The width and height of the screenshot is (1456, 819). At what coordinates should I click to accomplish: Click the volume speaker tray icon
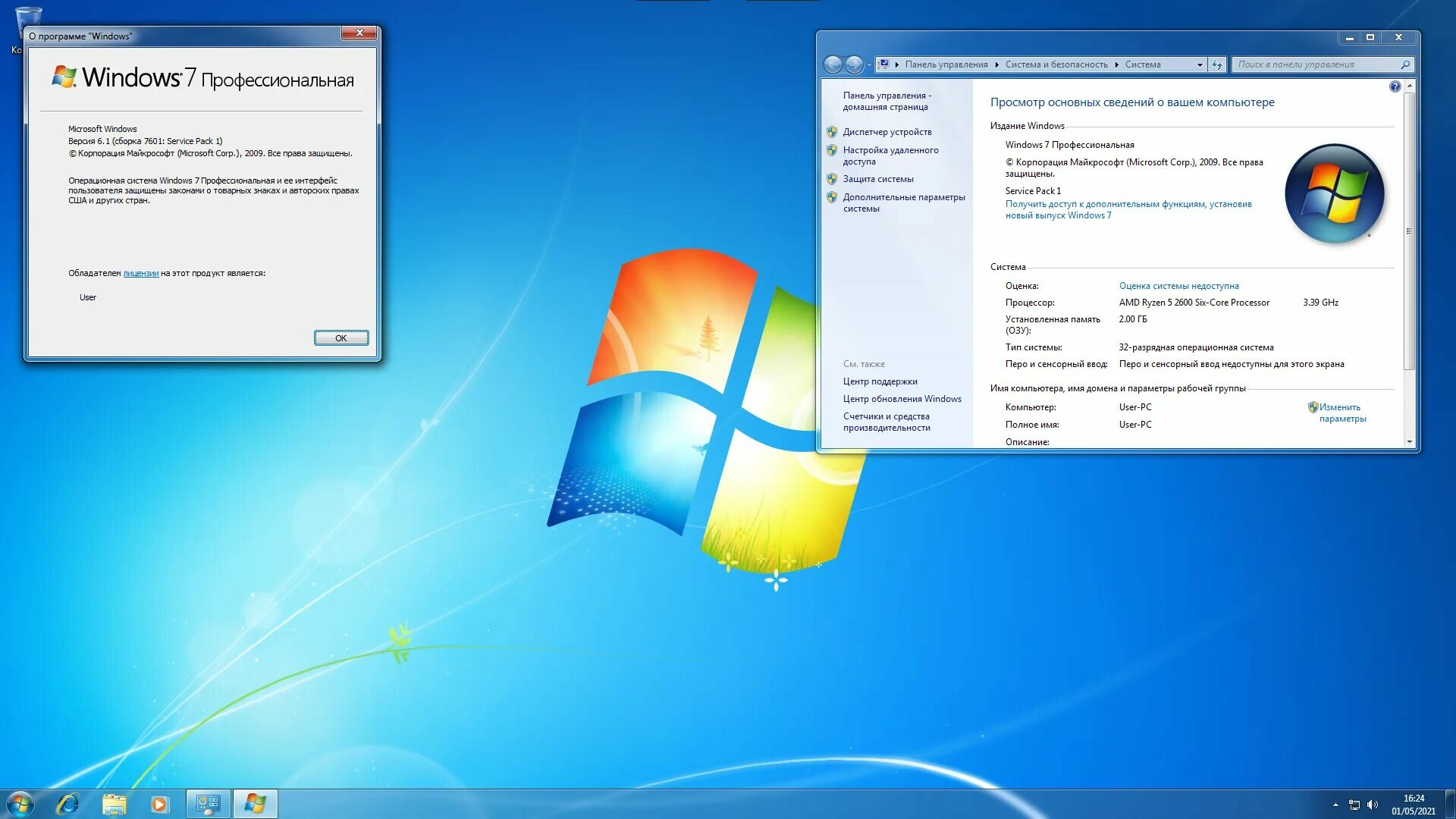pos(1373,805)
